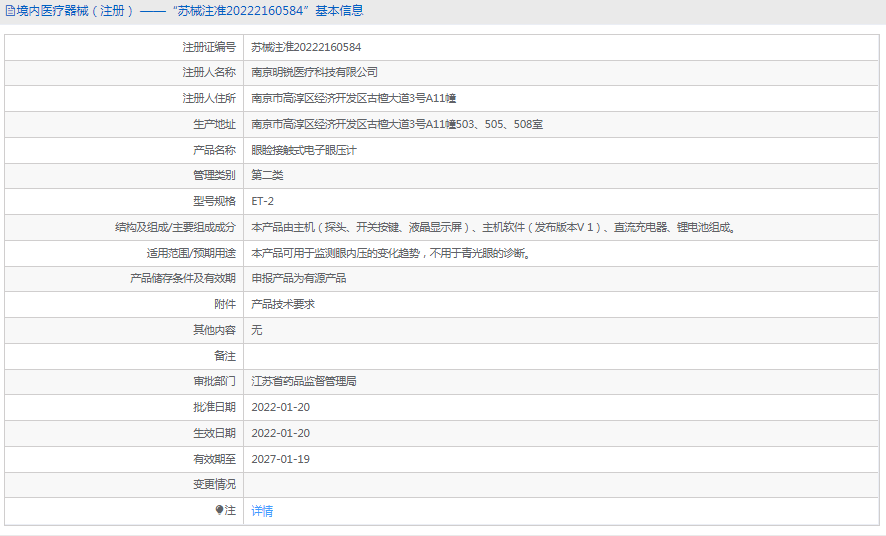The image size is (886, 536).
Task: Click the 注册证编号 row label
Action: coord(209,47)
